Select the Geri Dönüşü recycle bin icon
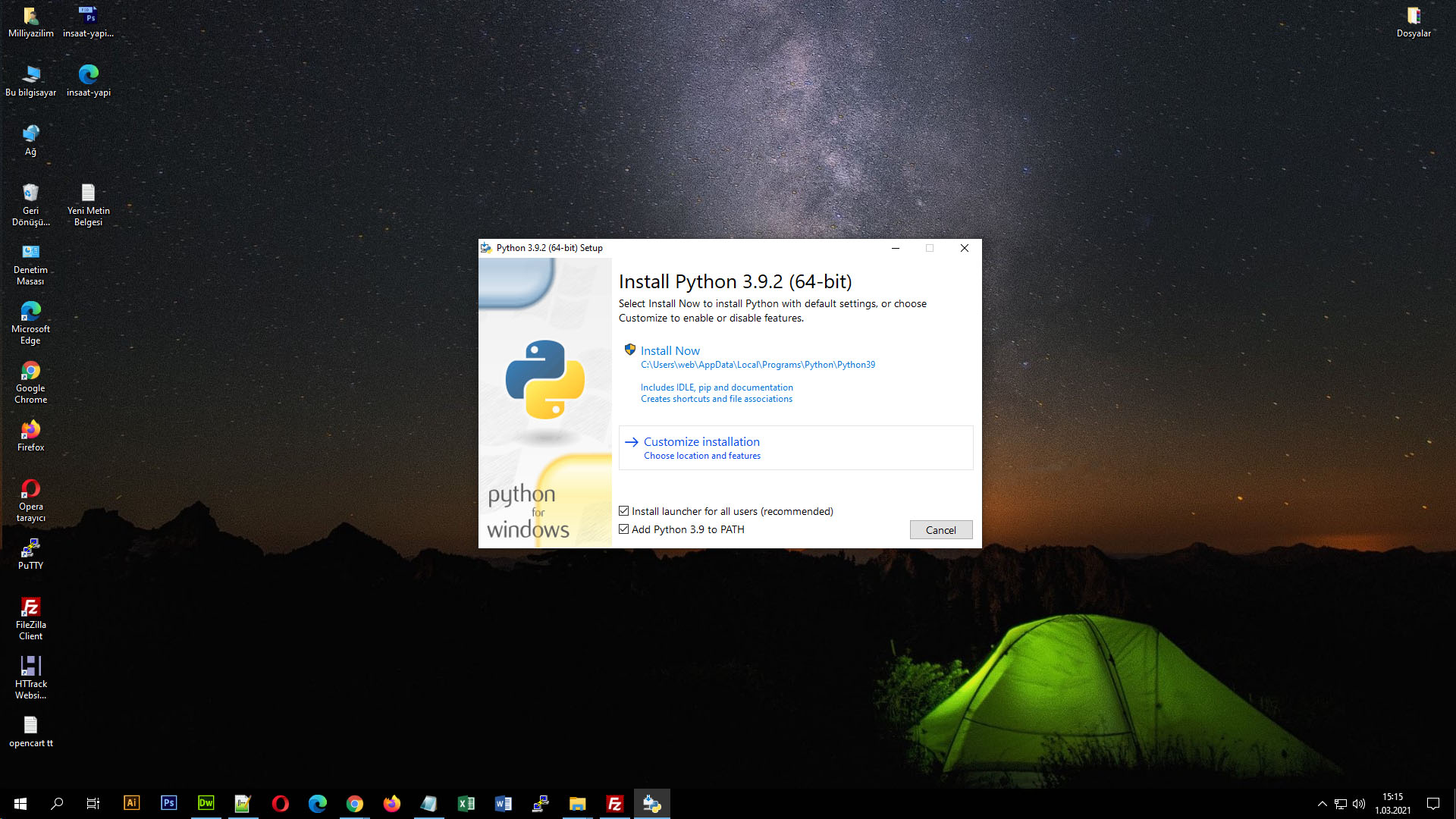Screen dimensions: 1456x819 click(x=30, y=204)
